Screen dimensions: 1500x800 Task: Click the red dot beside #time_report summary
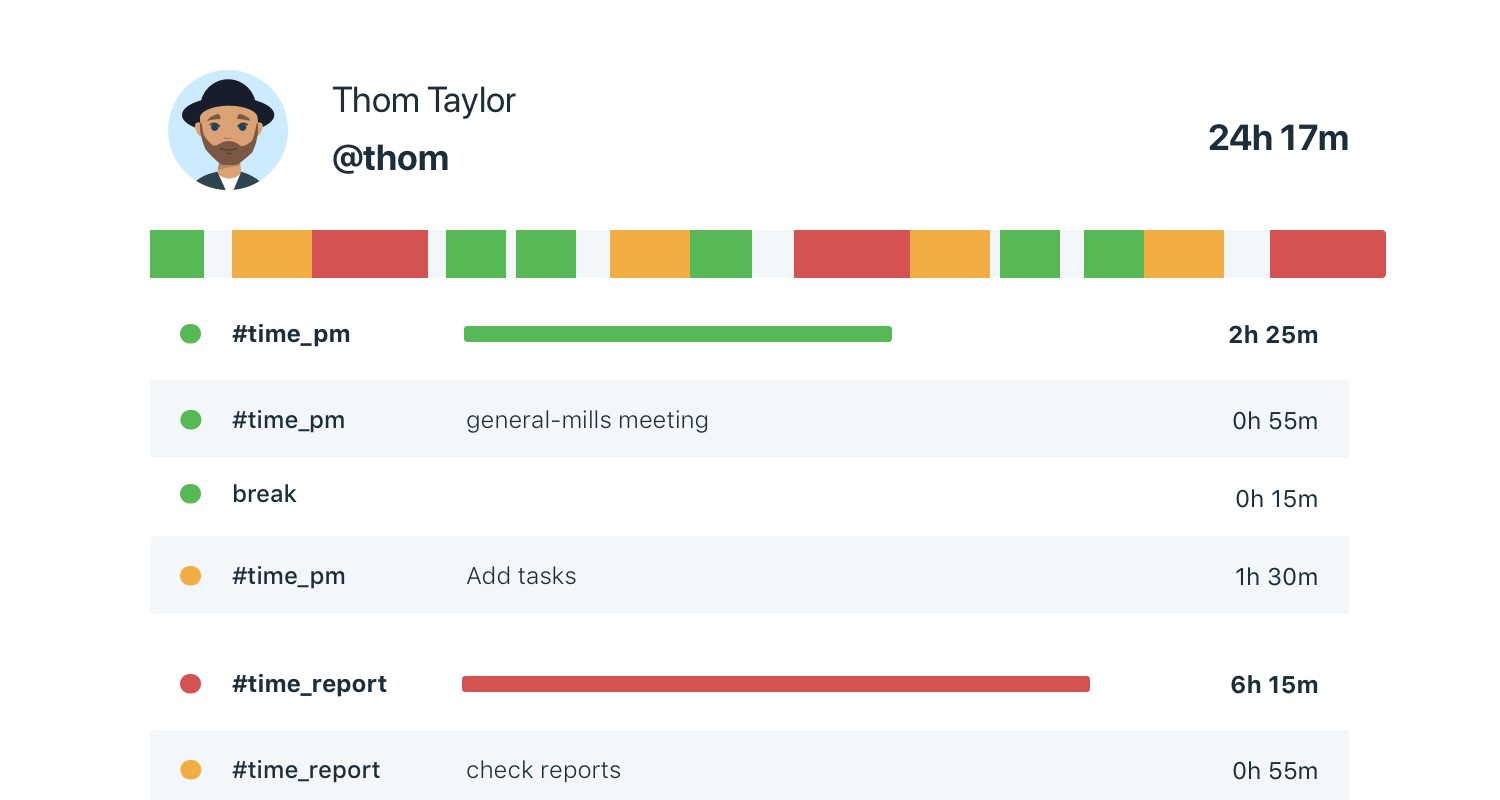tap(190, 684)
